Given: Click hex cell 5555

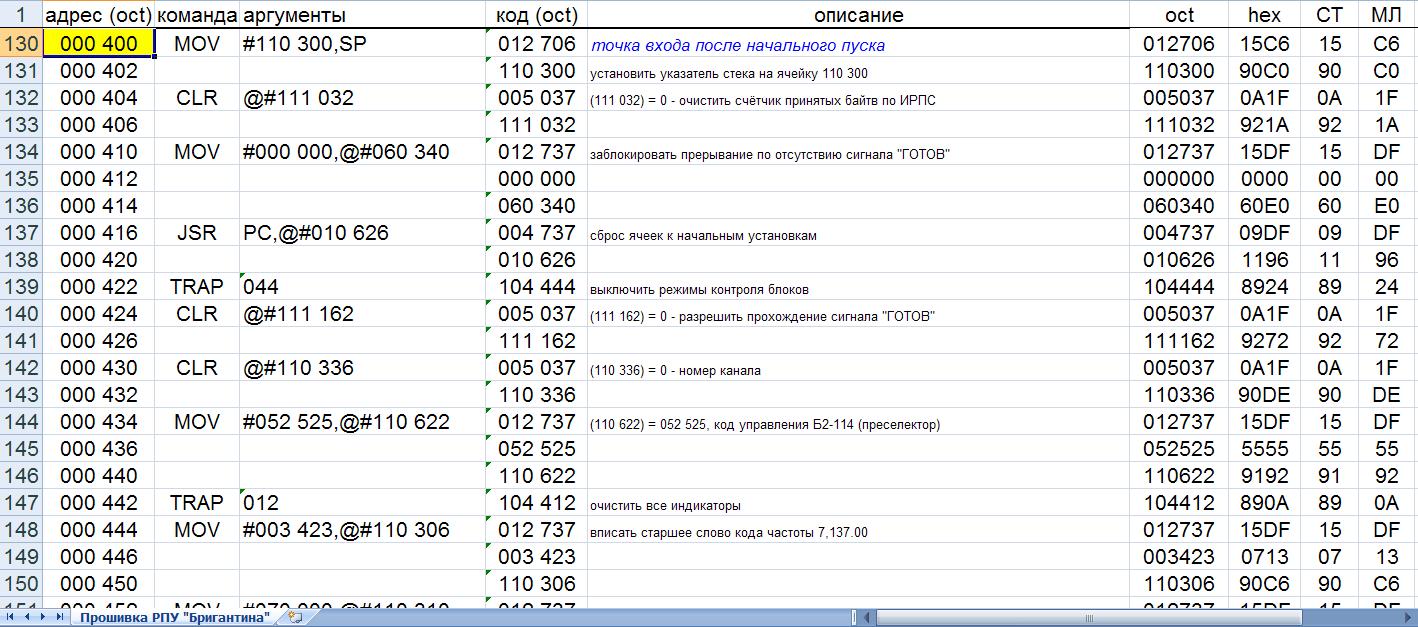Looking at the screenshot, I should [1264, 449].
